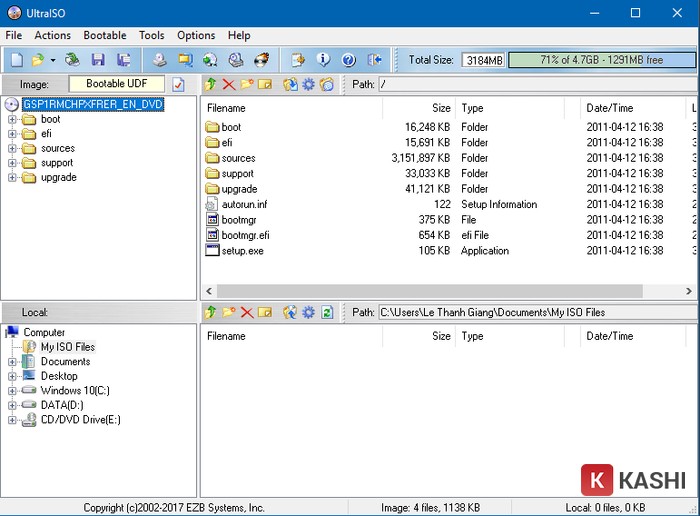
Task: Click the info 'i' toolbar icon
Action: [x=323, y=60]
